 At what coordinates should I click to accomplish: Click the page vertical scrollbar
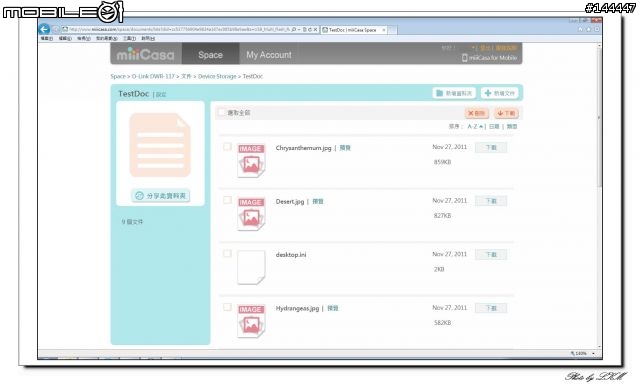(x=599, y=196)
